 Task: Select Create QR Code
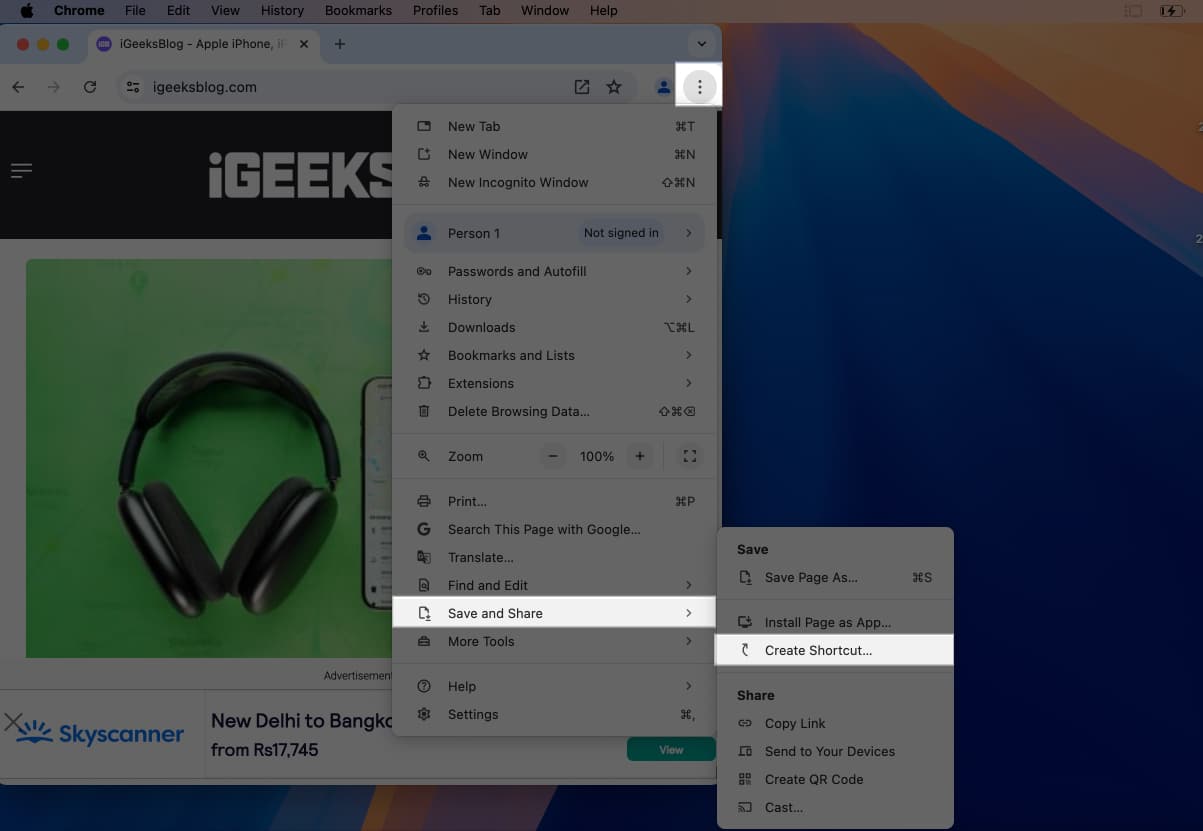click(835, 779)
